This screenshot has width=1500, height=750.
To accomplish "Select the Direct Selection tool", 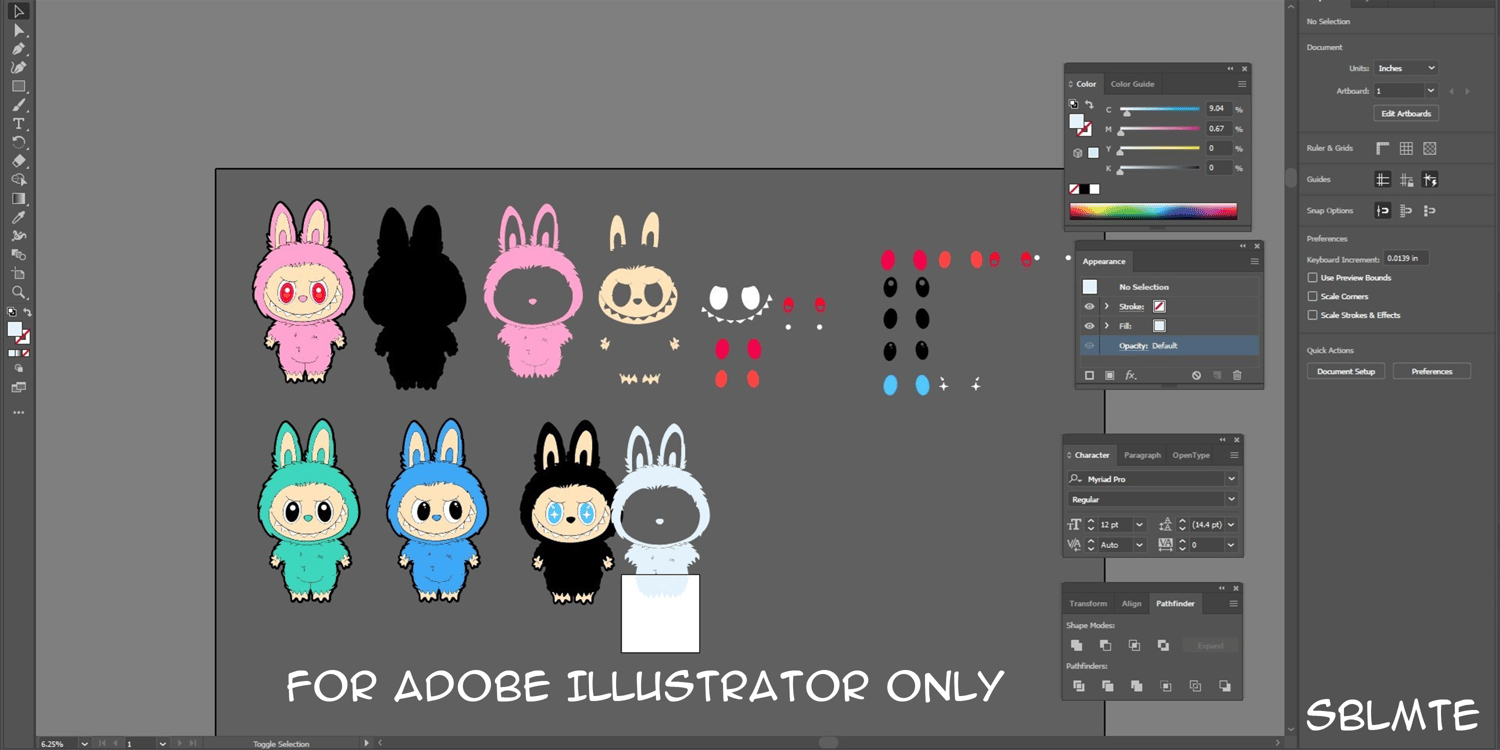I will click(18, 31).
